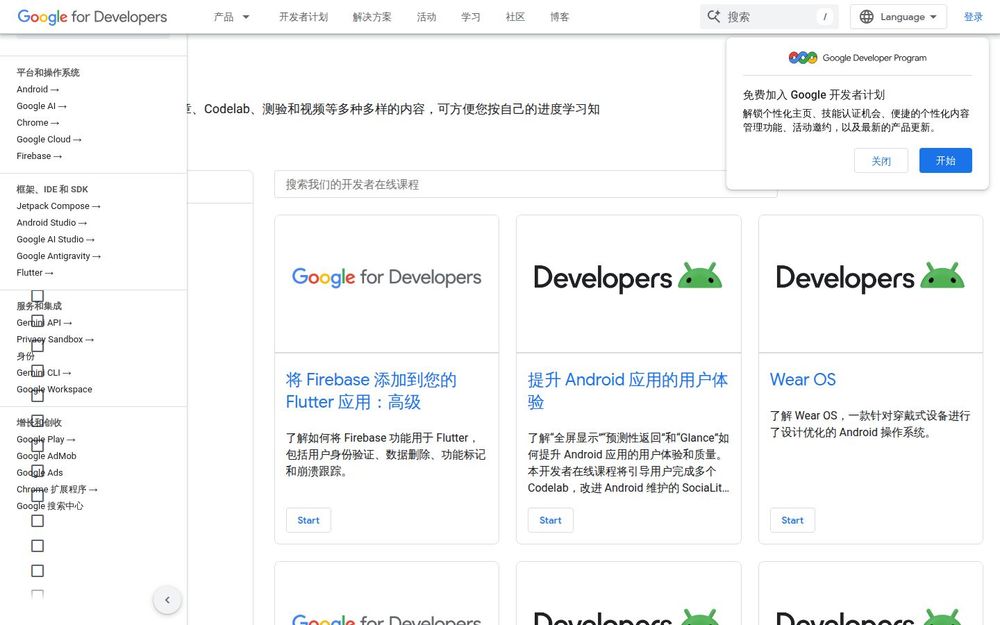Open the 博客 menu item
This screenshot has width=1000, height=625.
[559, 17]
